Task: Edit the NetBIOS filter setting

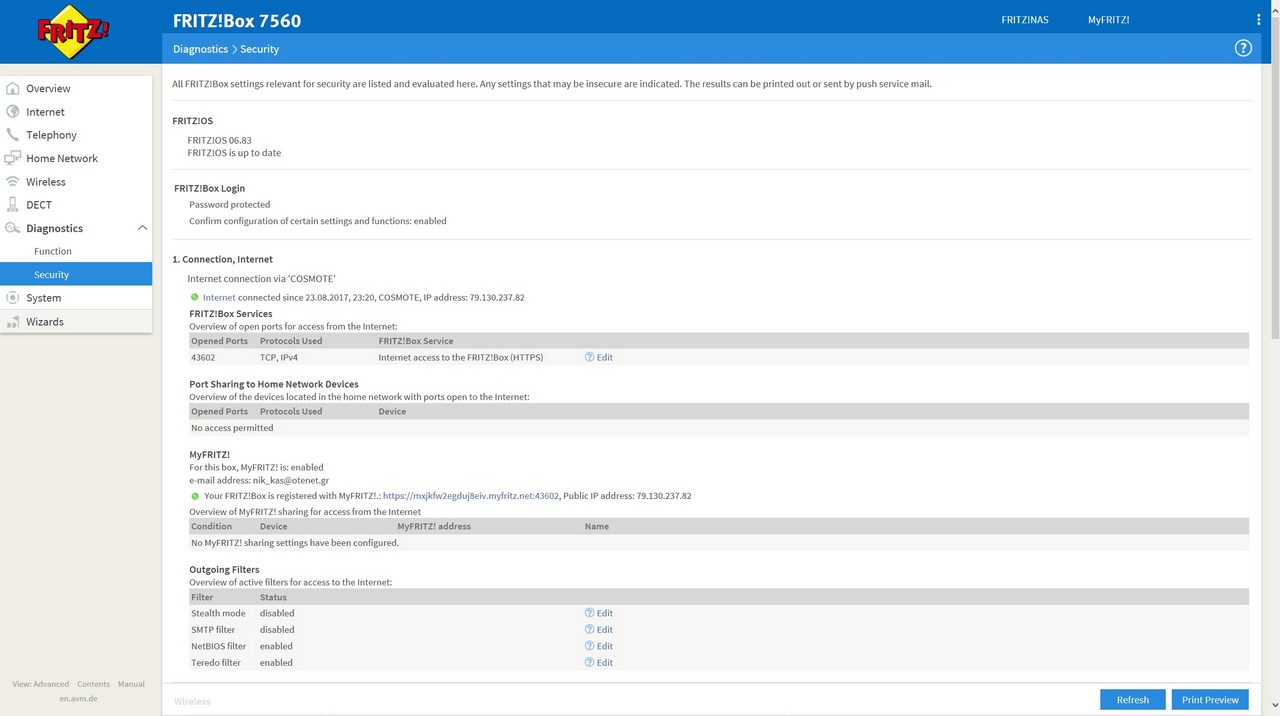Action: coord(604,646)
